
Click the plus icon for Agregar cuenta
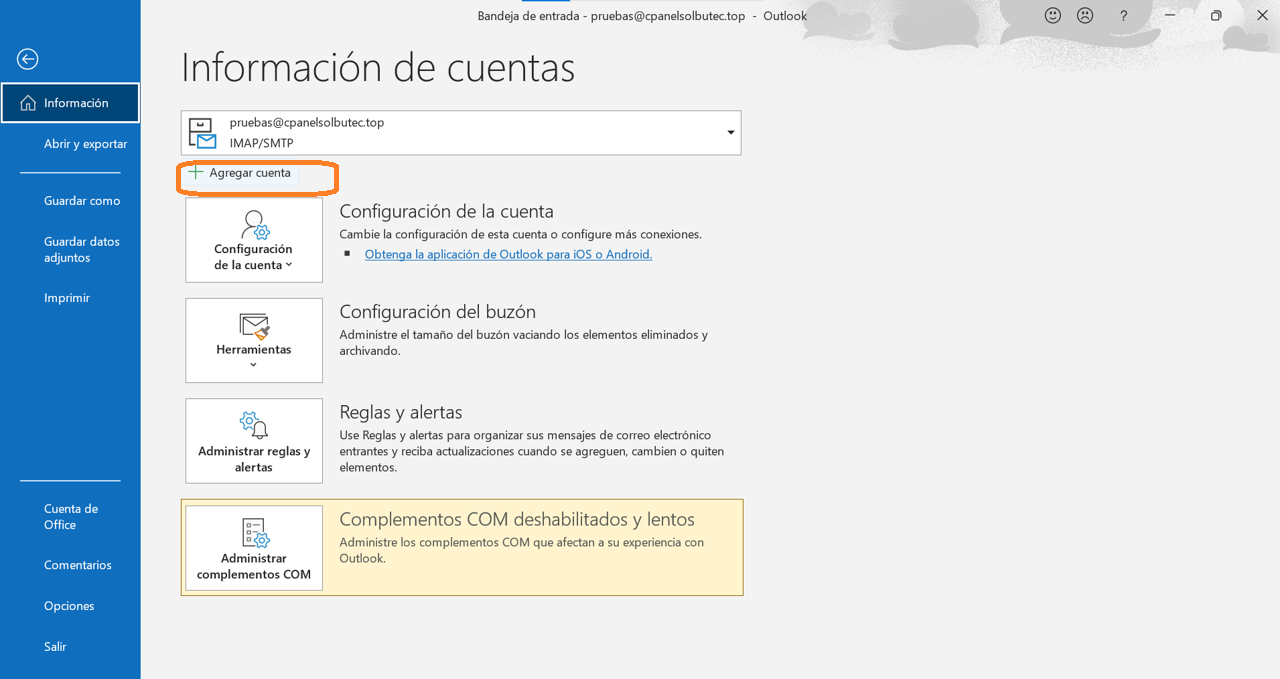(x=196, y=172)
